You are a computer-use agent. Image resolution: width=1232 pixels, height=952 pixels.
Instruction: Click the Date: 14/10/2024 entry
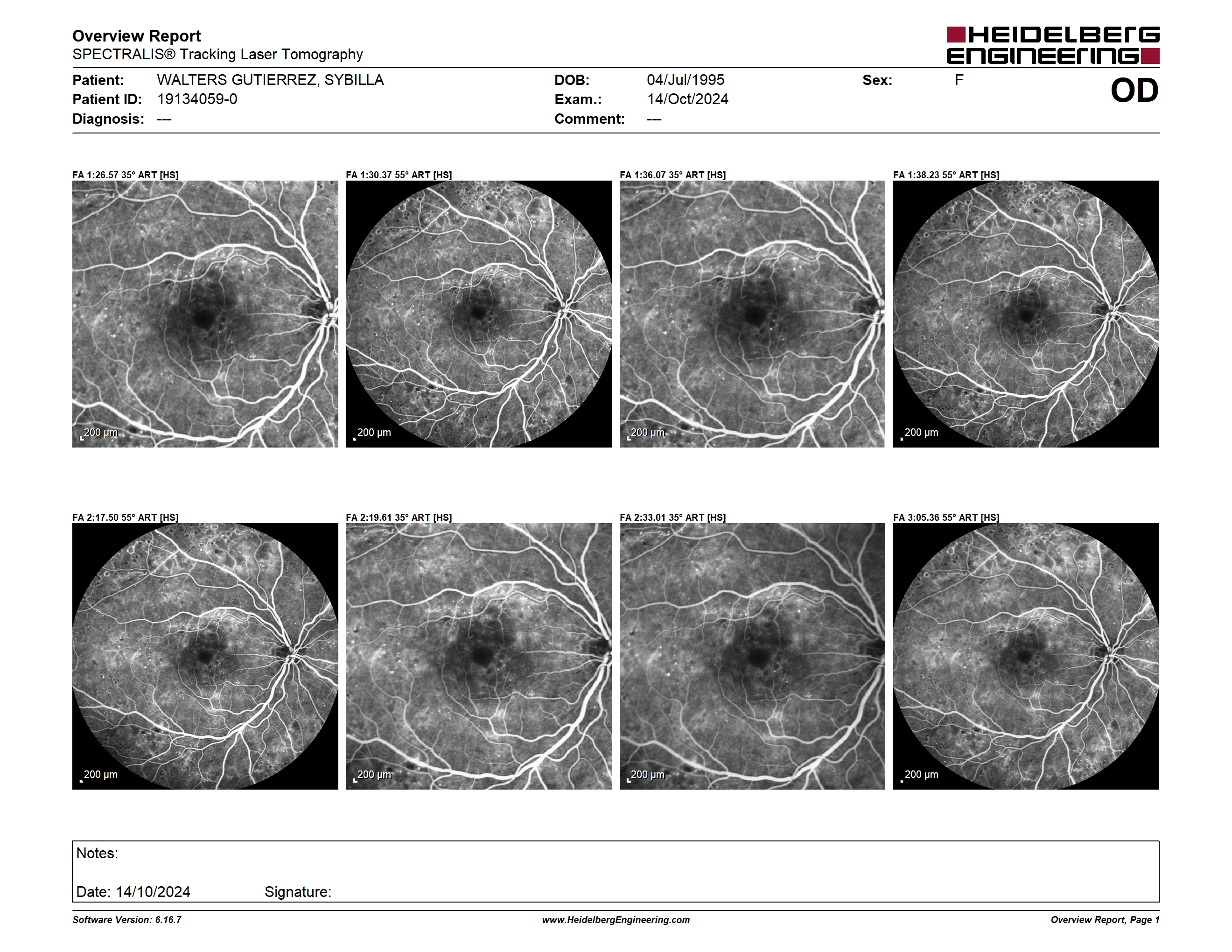pyautogui.click(x=133, y=892)
